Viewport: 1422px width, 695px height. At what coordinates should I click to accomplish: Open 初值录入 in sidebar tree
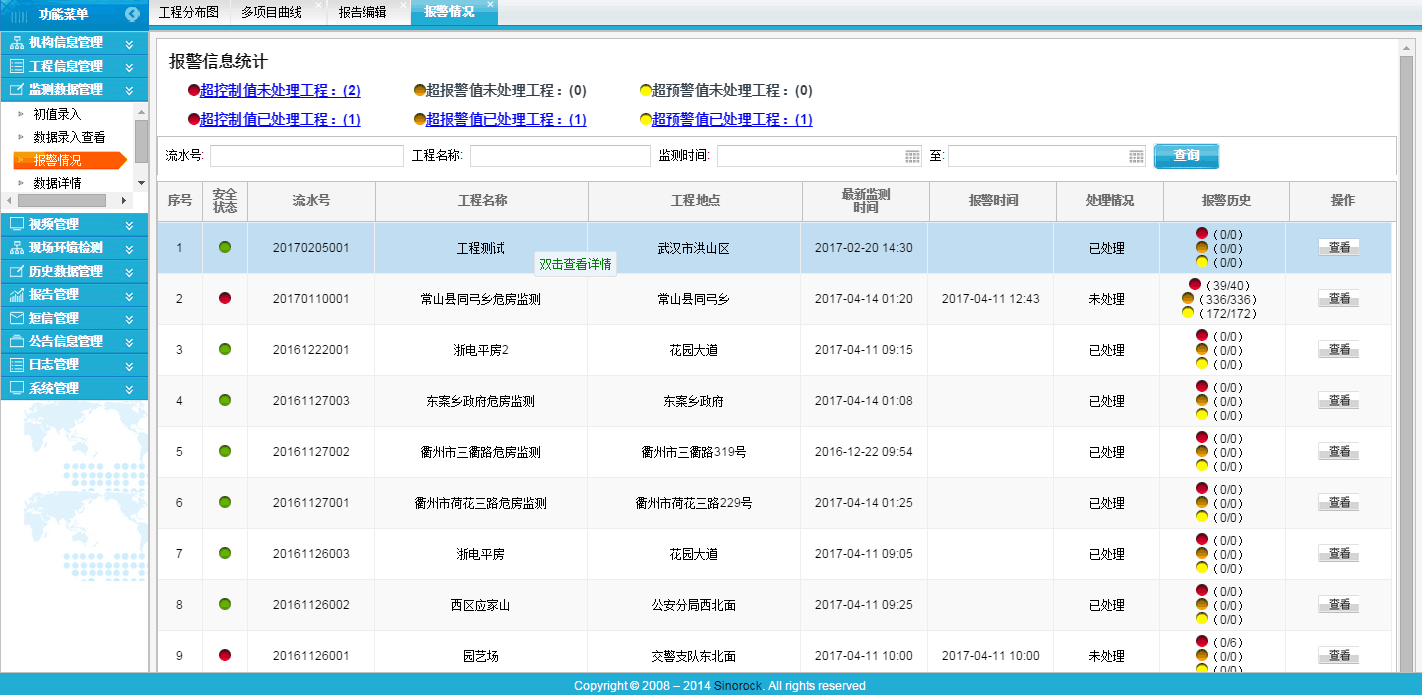click(x=57, y=114)
